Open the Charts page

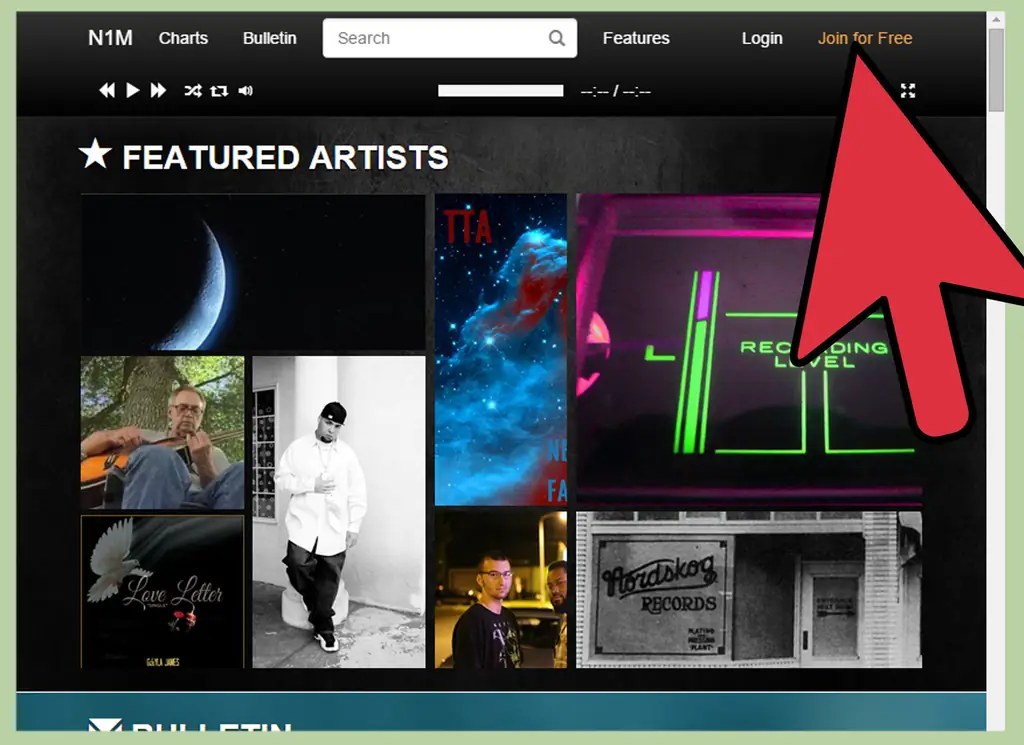(184, 38)
